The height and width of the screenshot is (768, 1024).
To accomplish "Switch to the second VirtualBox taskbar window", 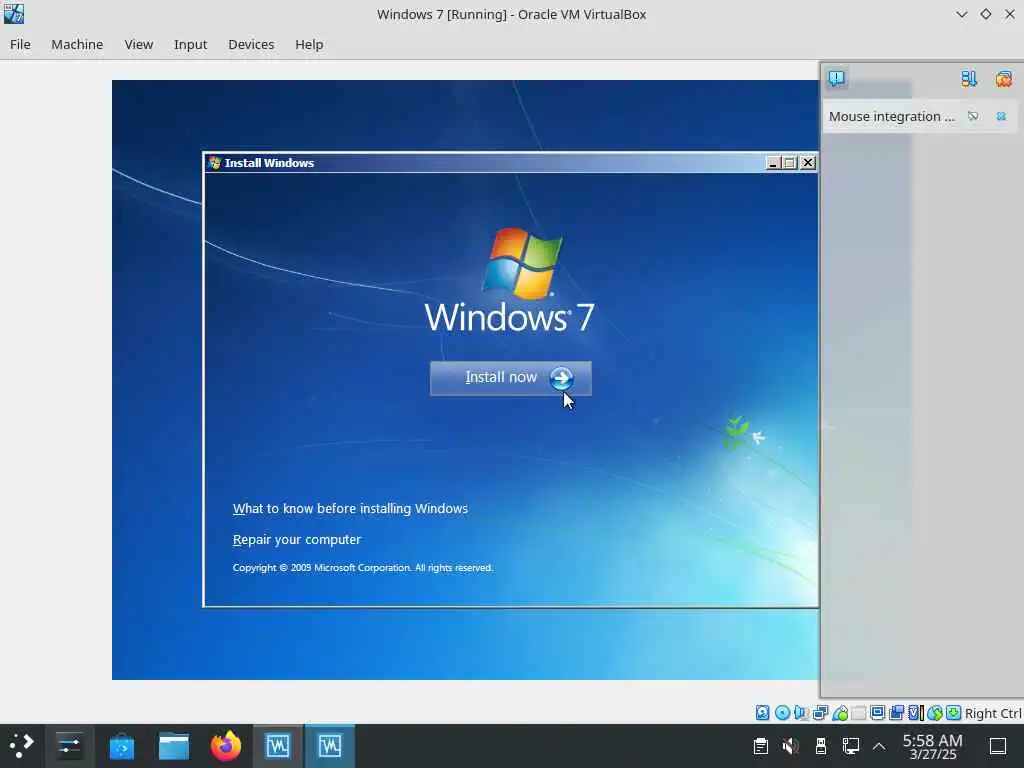I will [x=330, y=746].
